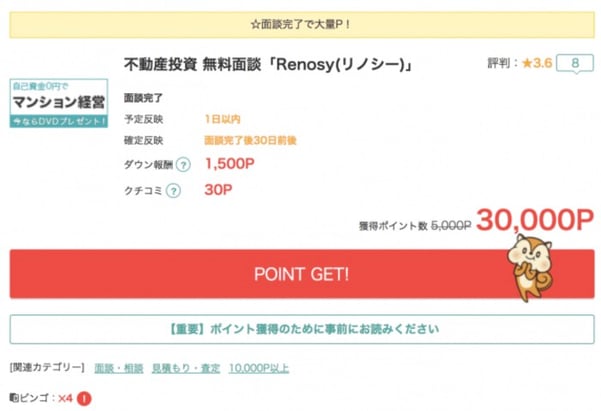Click the マンション経営 banner thumbnail
The image size is (601, 411).
coord(59,104)
